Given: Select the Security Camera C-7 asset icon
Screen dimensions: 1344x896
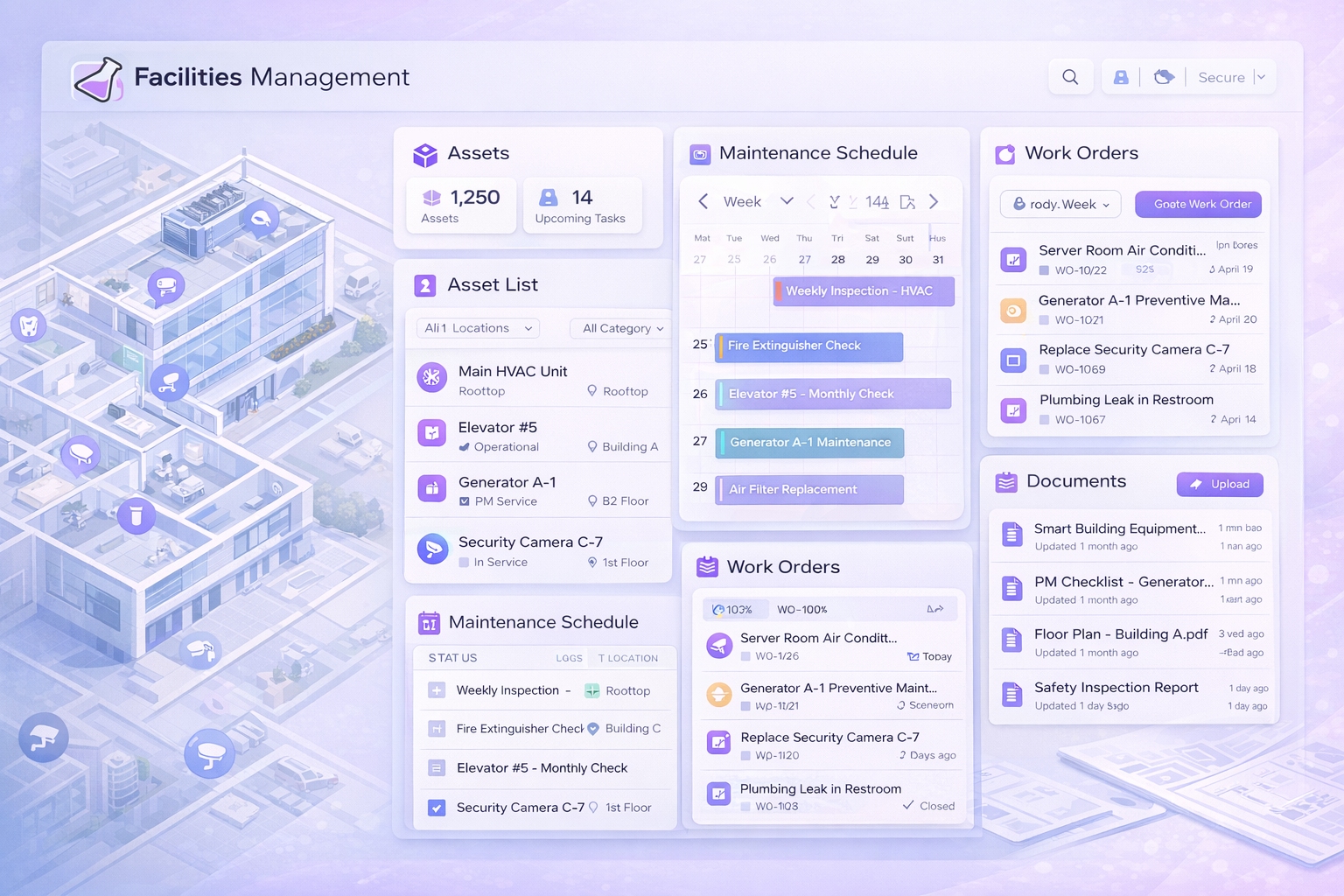Looking at the screenshot, I should pos(431,549).
